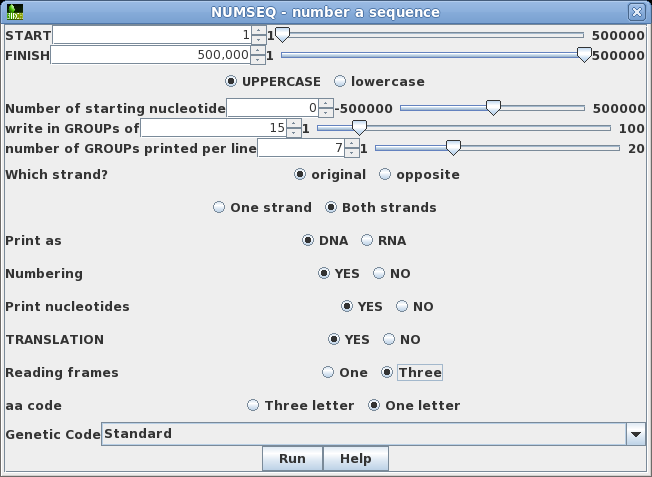Select One strand radio button
This screenshot has width=652, height=477.
pos(220,207)
